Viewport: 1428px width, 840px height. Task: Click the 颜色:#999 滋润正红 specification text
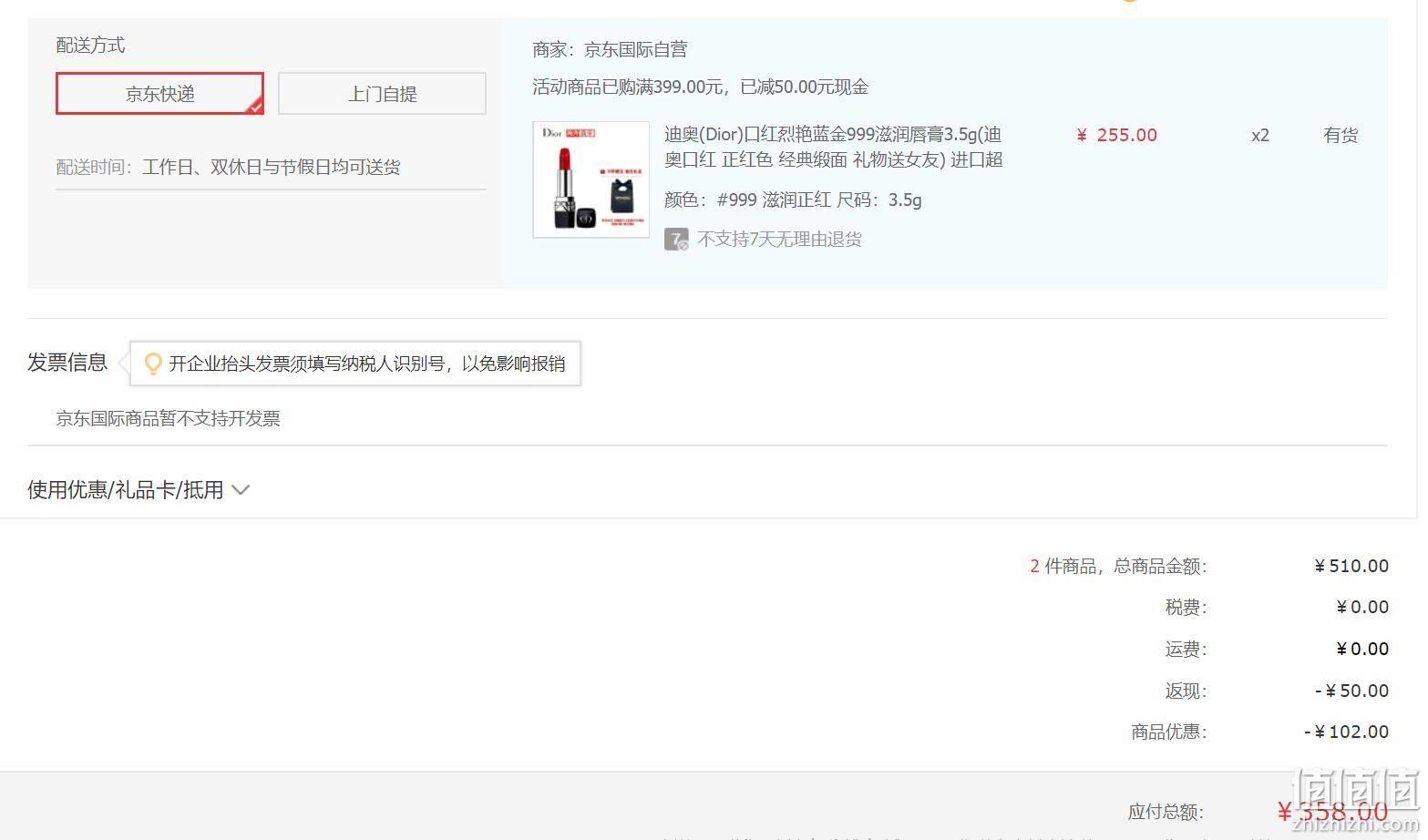[x=747, y=200]
